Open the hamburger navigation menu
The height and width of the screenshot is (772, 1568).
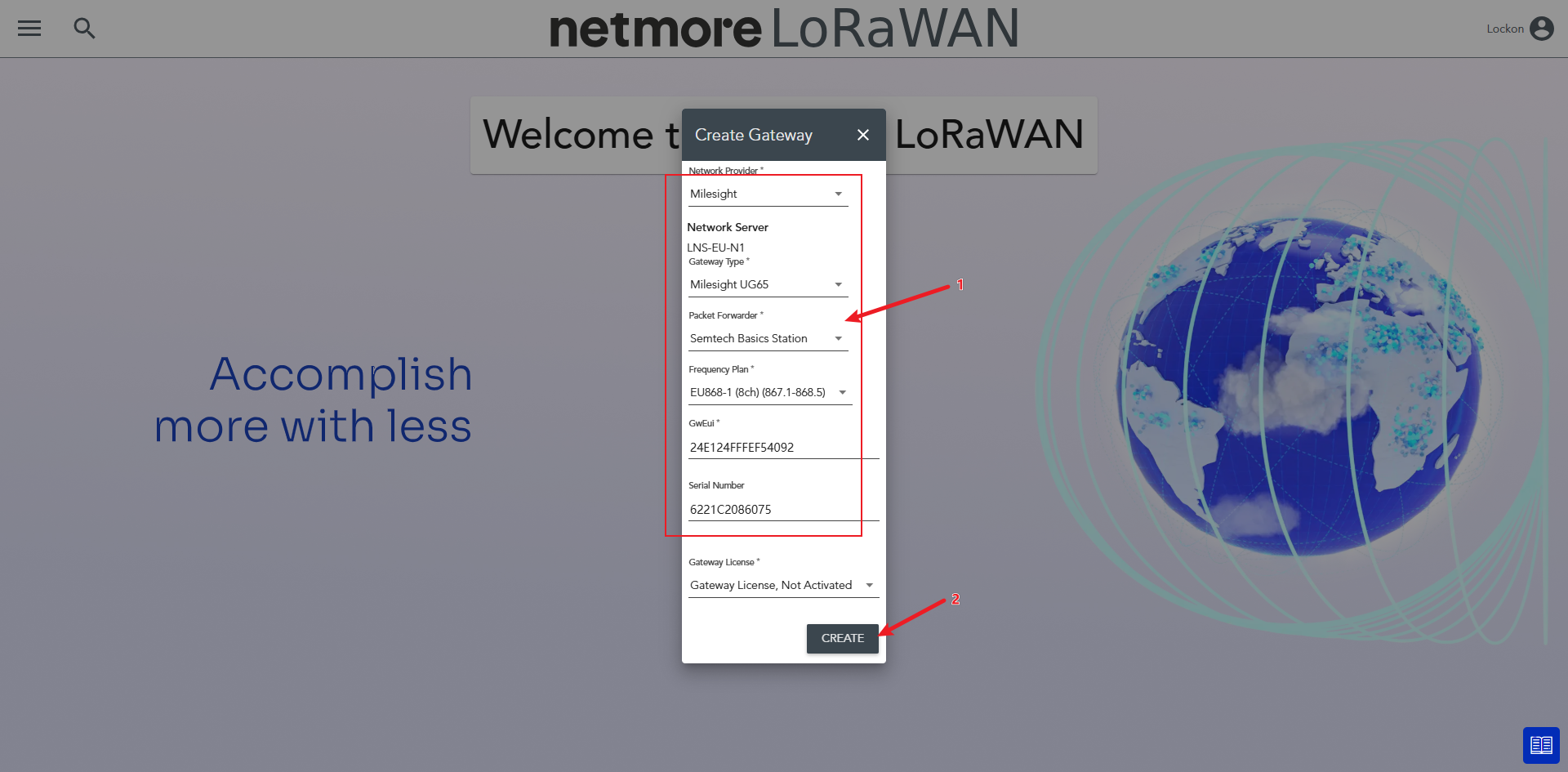pyautogui.click(x=29, y=29)
